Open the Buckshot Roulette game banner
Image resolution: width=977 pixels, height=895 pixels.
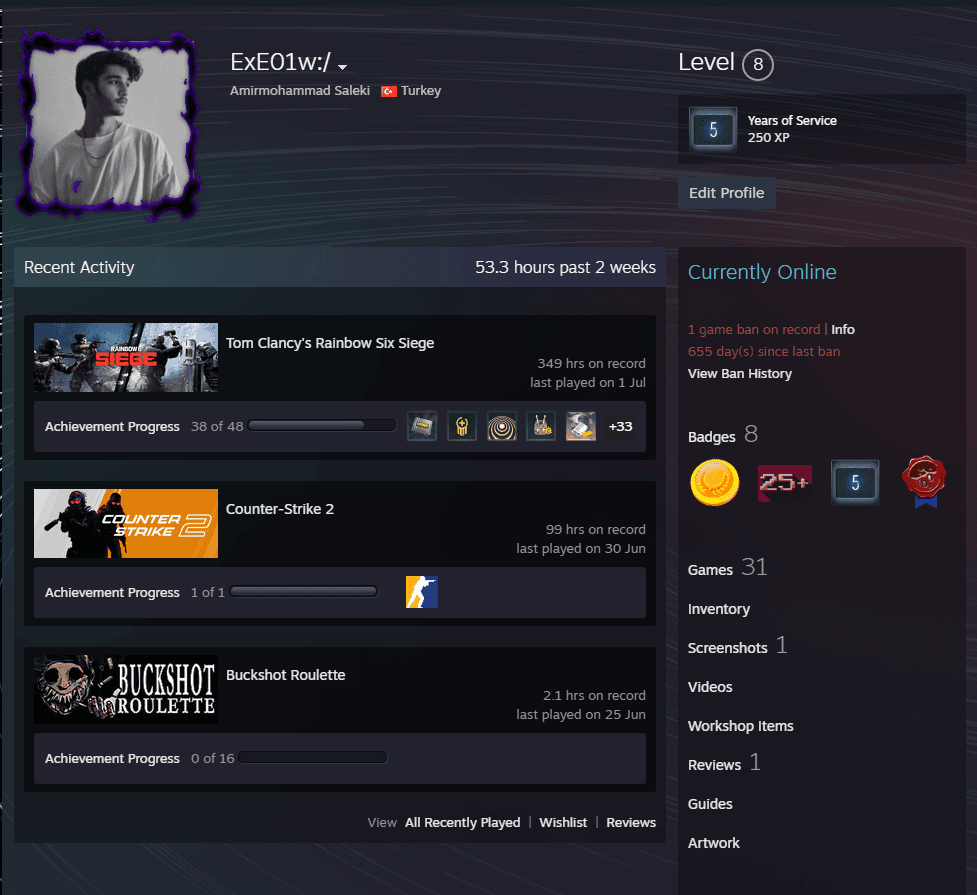126,689
